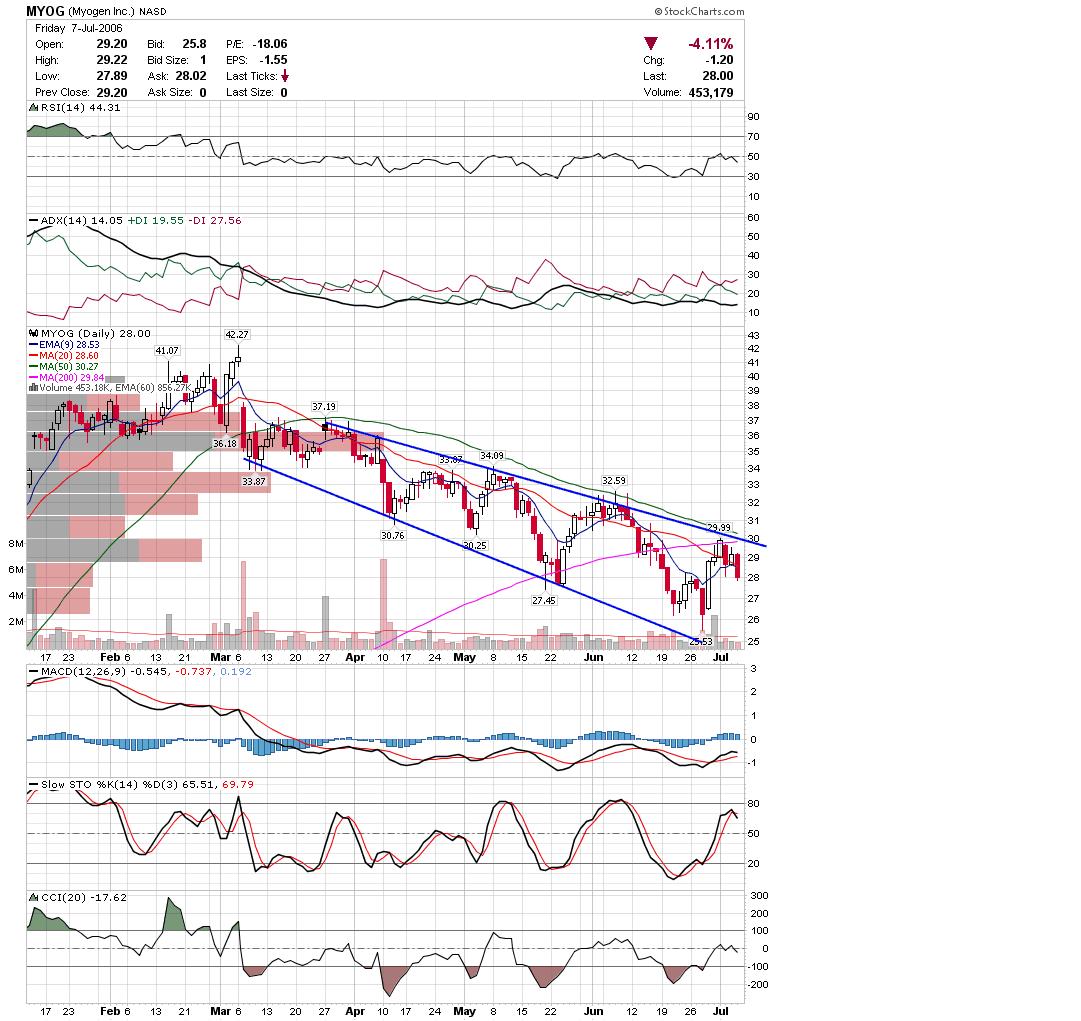Viewport: 1081px width, 1021px height.
Task: Click the RSI(14) 44.31 label
Action: [81, 108]
